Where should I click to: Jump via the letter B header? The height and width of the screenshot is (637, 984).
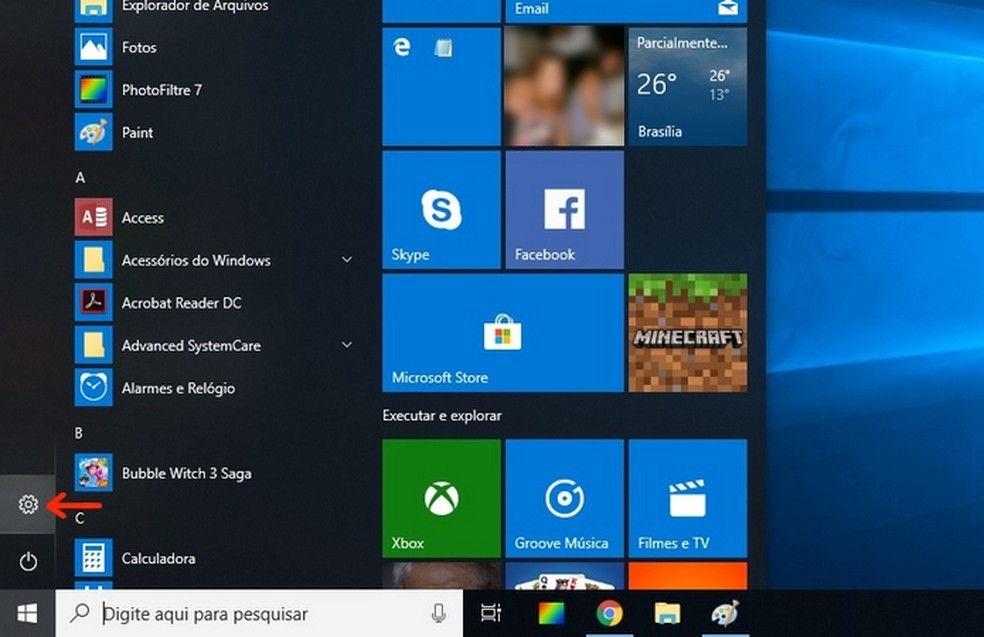78,433
